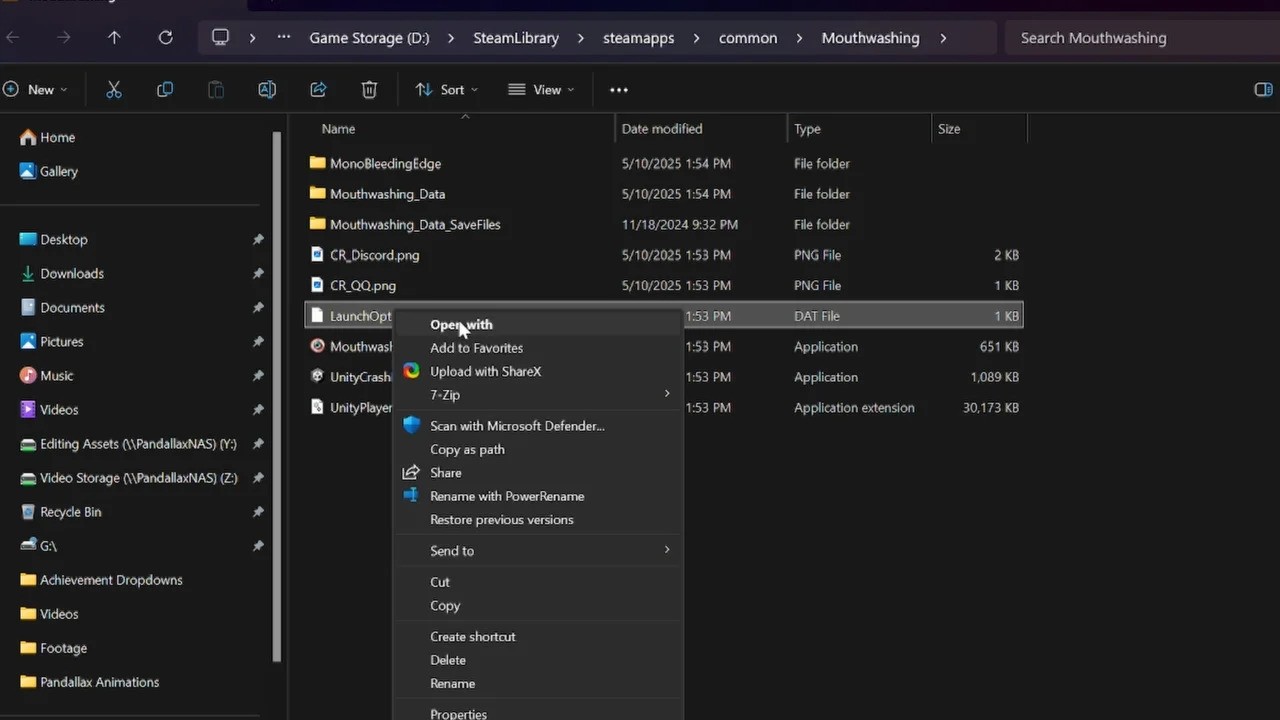Click the Share toolbar icon
1280x720 pixels.
coord(318,90)
